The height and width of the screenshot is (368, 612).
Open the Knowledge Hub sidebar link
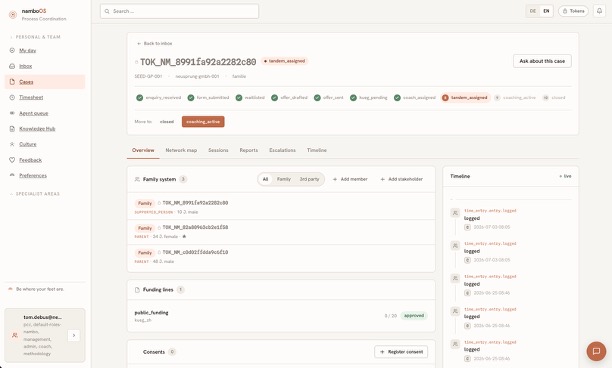(x=37, y=128)
